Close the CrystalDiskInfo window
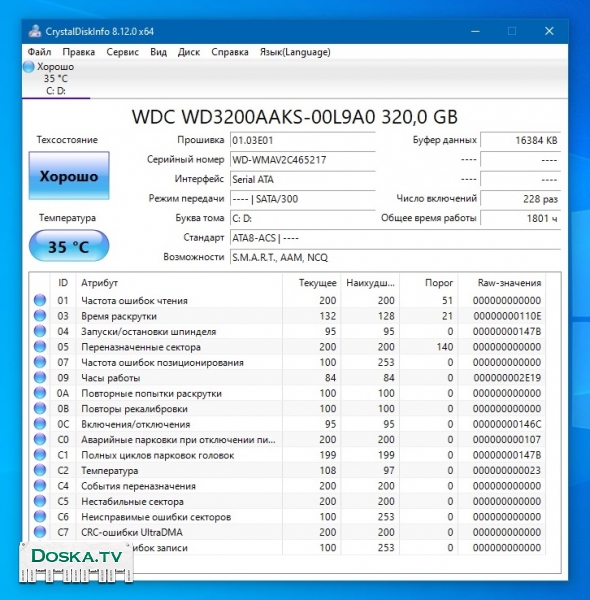The width and height of the screenshot is (590, 600). (549, 31)
